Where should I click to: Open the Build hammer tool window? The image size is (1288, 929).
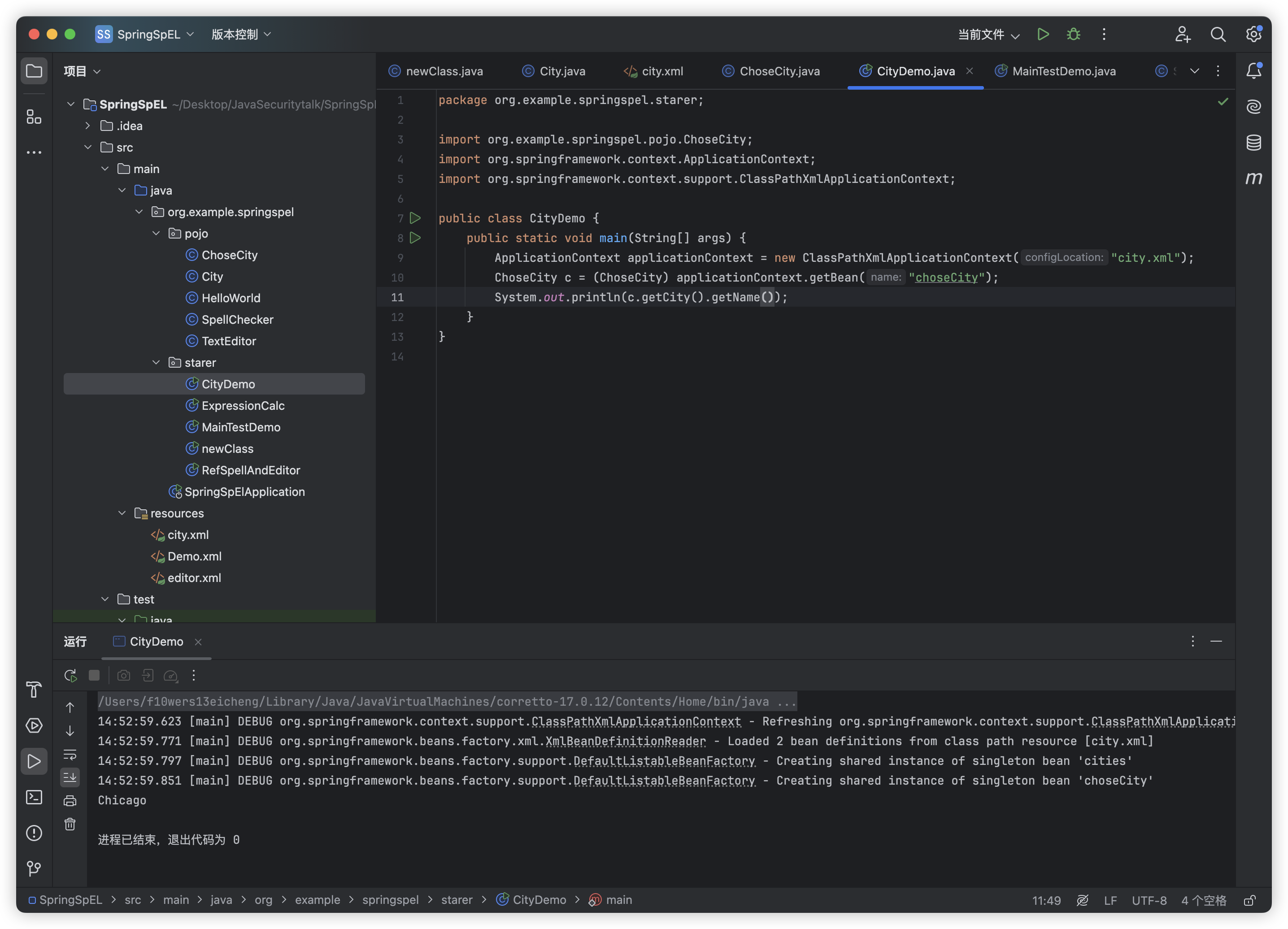click(x=34, y=690)
